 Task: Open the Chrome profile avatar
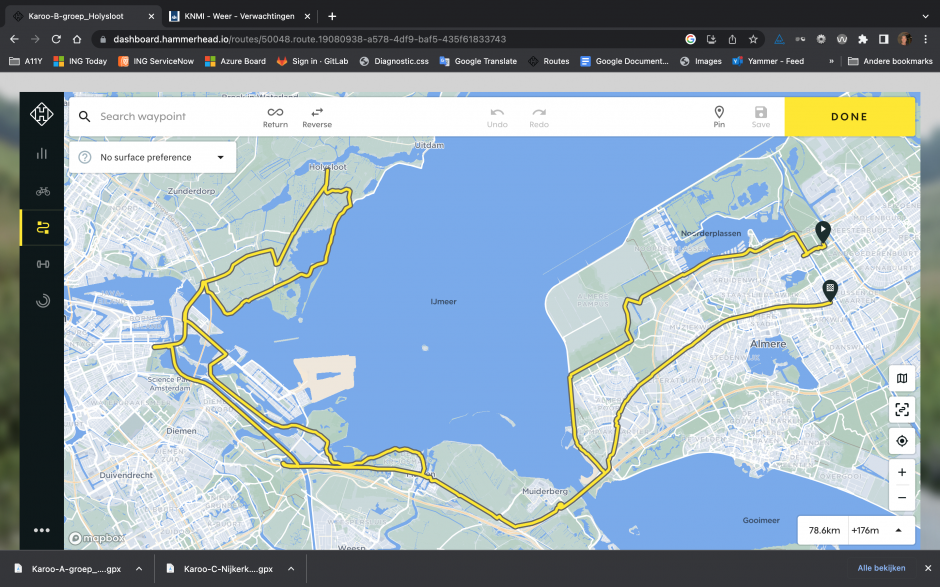coord(905,39)
